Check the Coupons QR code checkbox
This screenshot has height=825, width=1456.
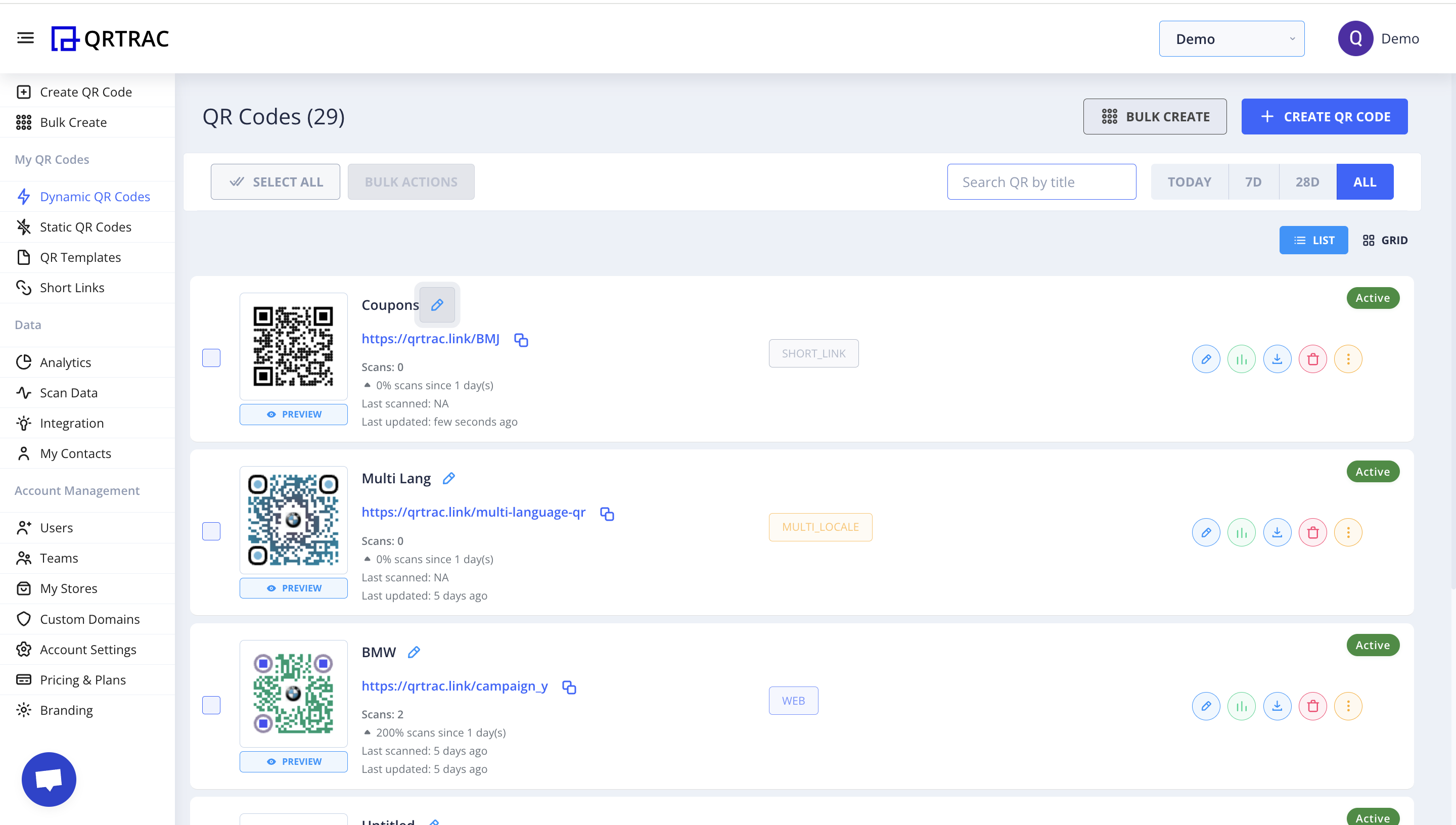pos(211,358)
